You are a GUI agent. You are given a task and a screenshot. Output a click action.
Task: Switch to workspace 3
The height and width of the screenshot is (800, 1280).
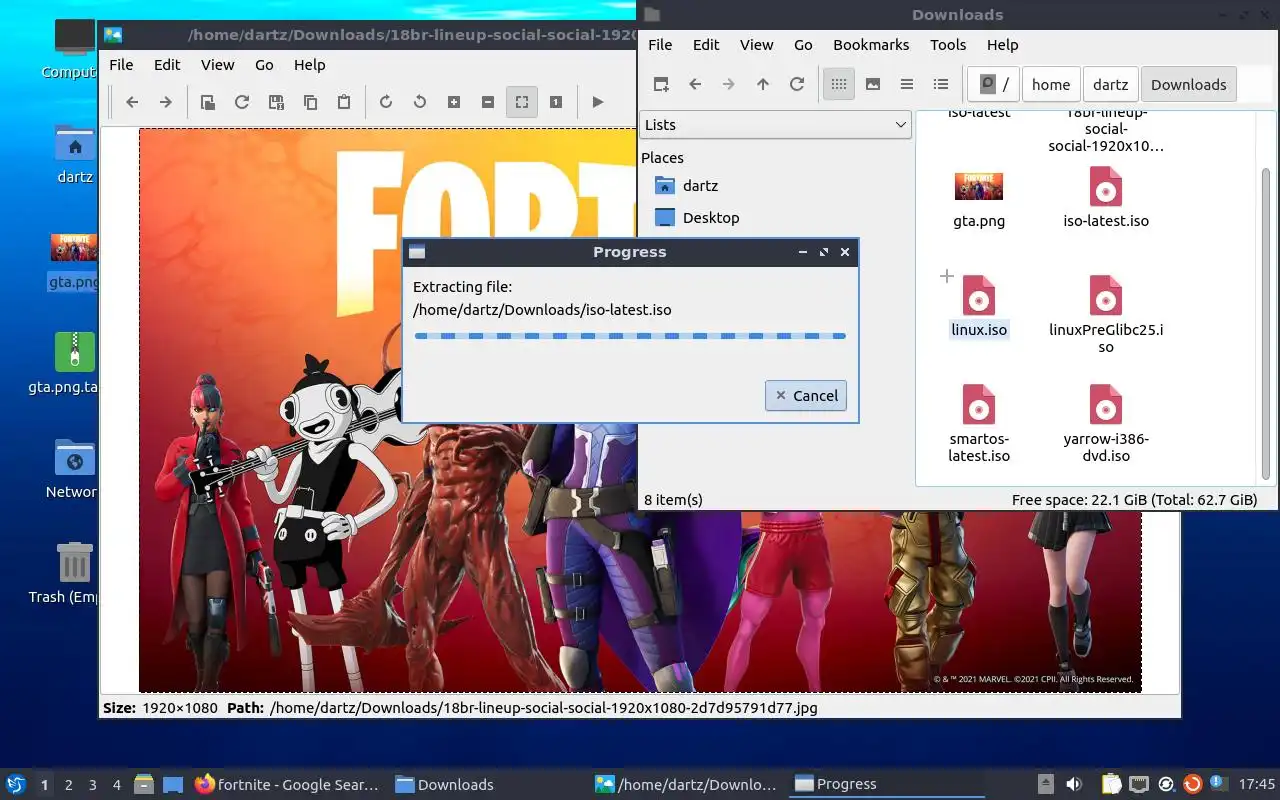coord(93,785)
